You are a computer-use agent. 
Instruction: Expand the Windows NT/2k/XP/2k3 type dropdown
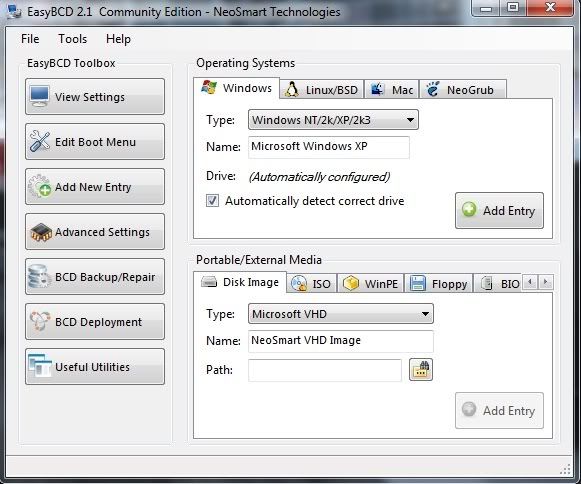point(333,120)
